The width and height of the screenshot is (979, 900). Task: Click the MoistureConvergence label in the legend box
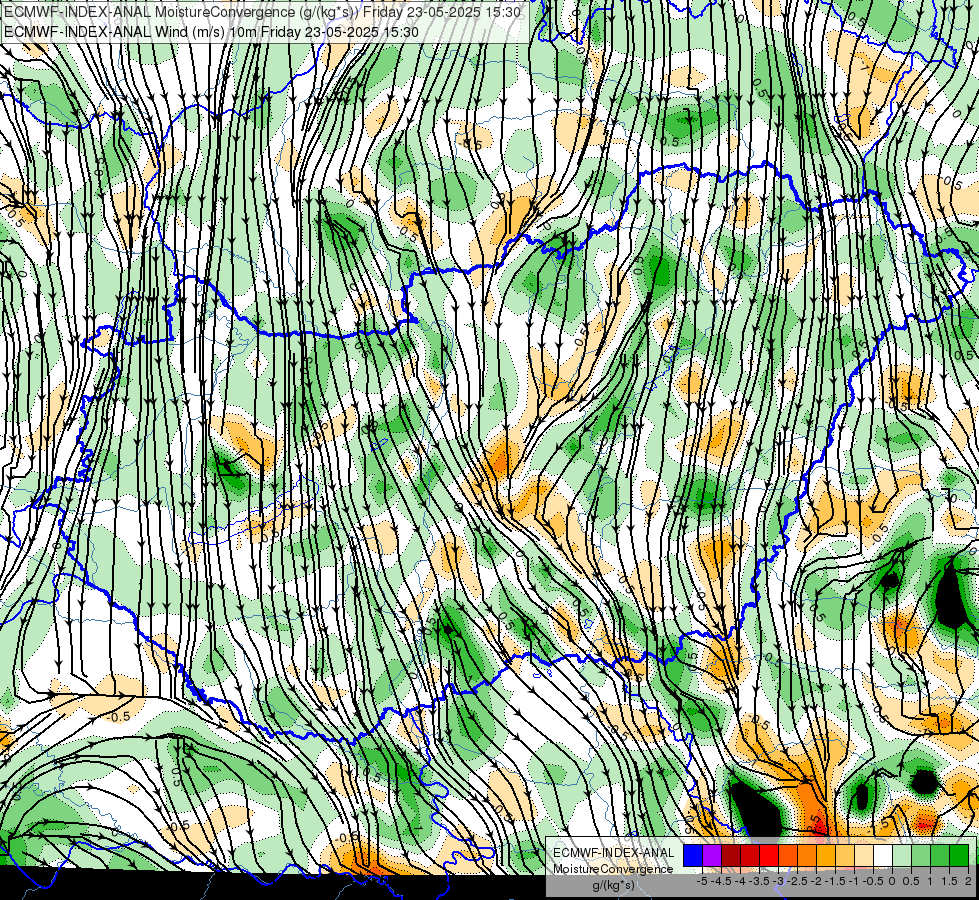tap(613, 869)
